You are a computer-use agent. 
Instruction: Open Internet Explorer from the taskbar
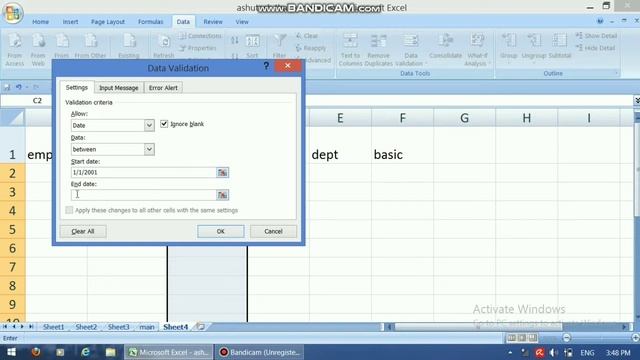click(85, 352)
